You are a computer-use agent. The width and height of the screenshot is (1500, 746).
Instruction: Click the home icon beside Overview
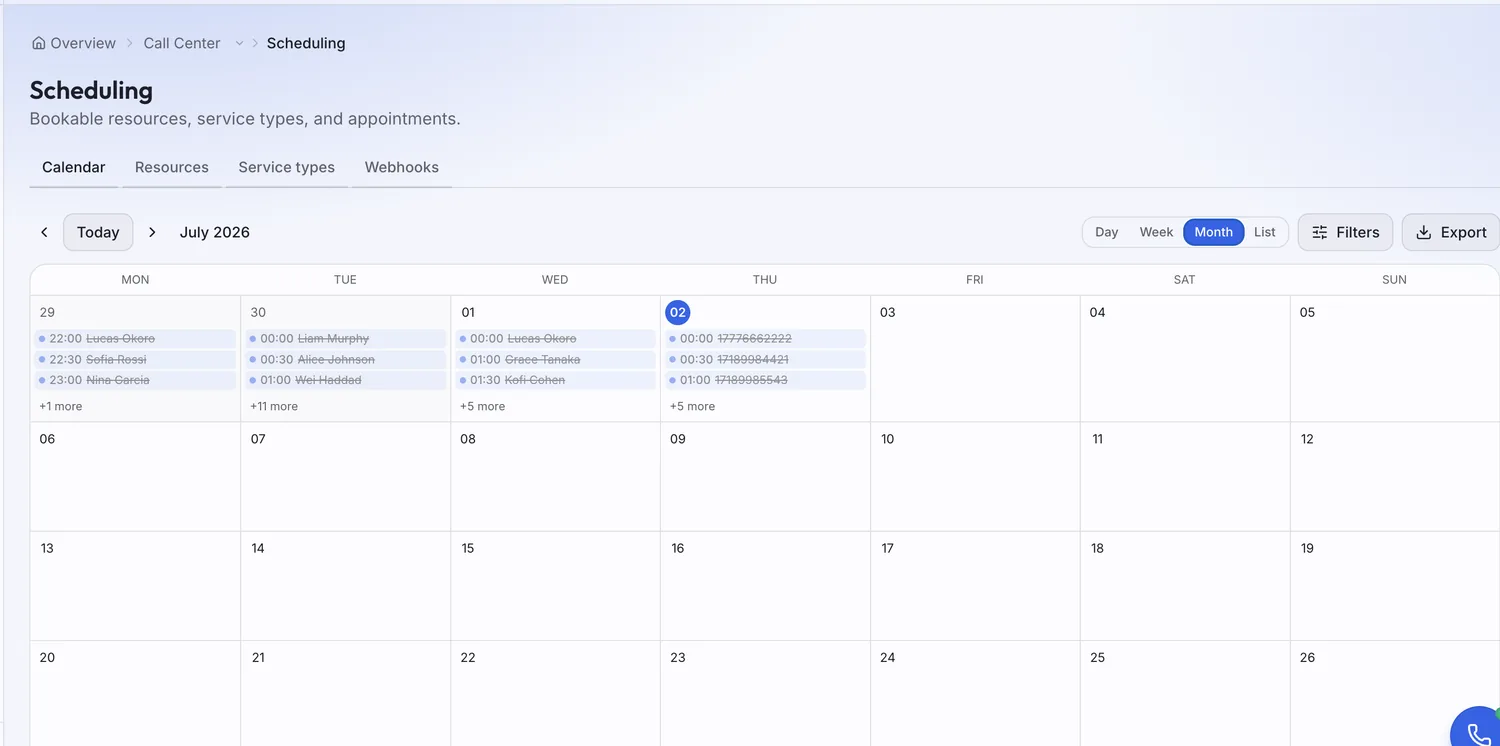point(38,43)
